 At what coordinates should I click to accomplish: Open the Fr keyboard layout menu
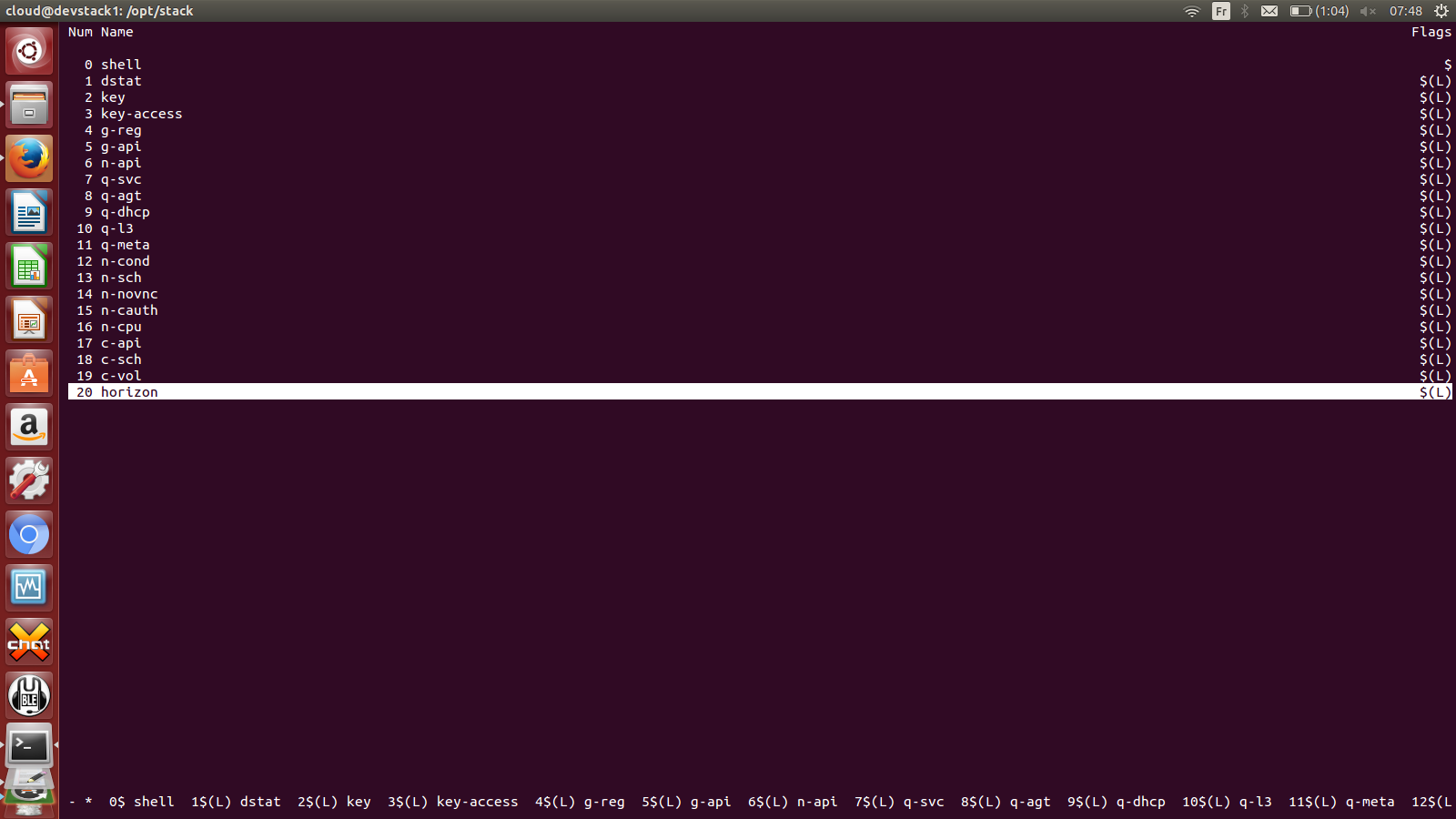click(x=1220, y=11)
